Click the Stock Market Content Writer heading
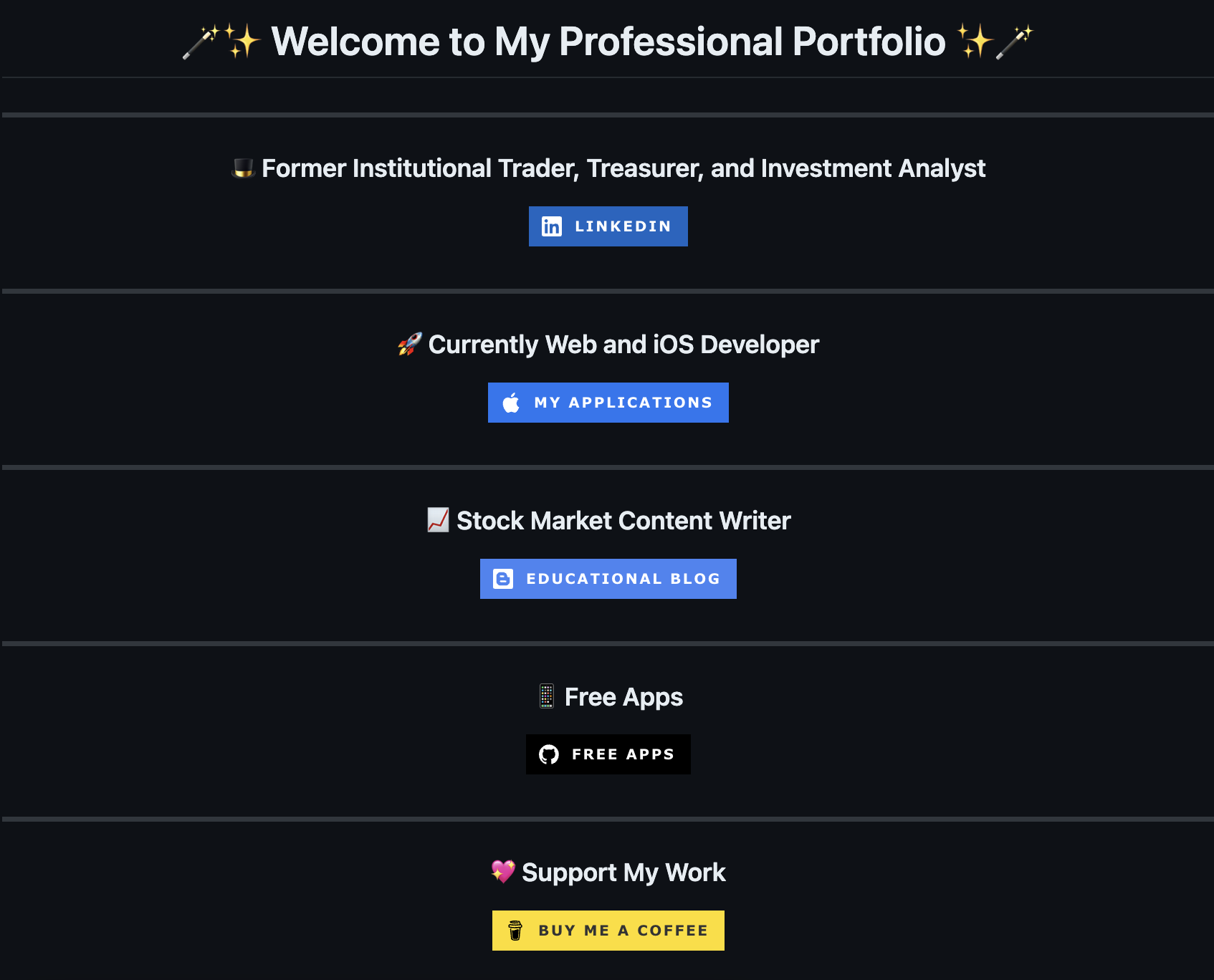The image size is (1214, 980). coord(623,521)
